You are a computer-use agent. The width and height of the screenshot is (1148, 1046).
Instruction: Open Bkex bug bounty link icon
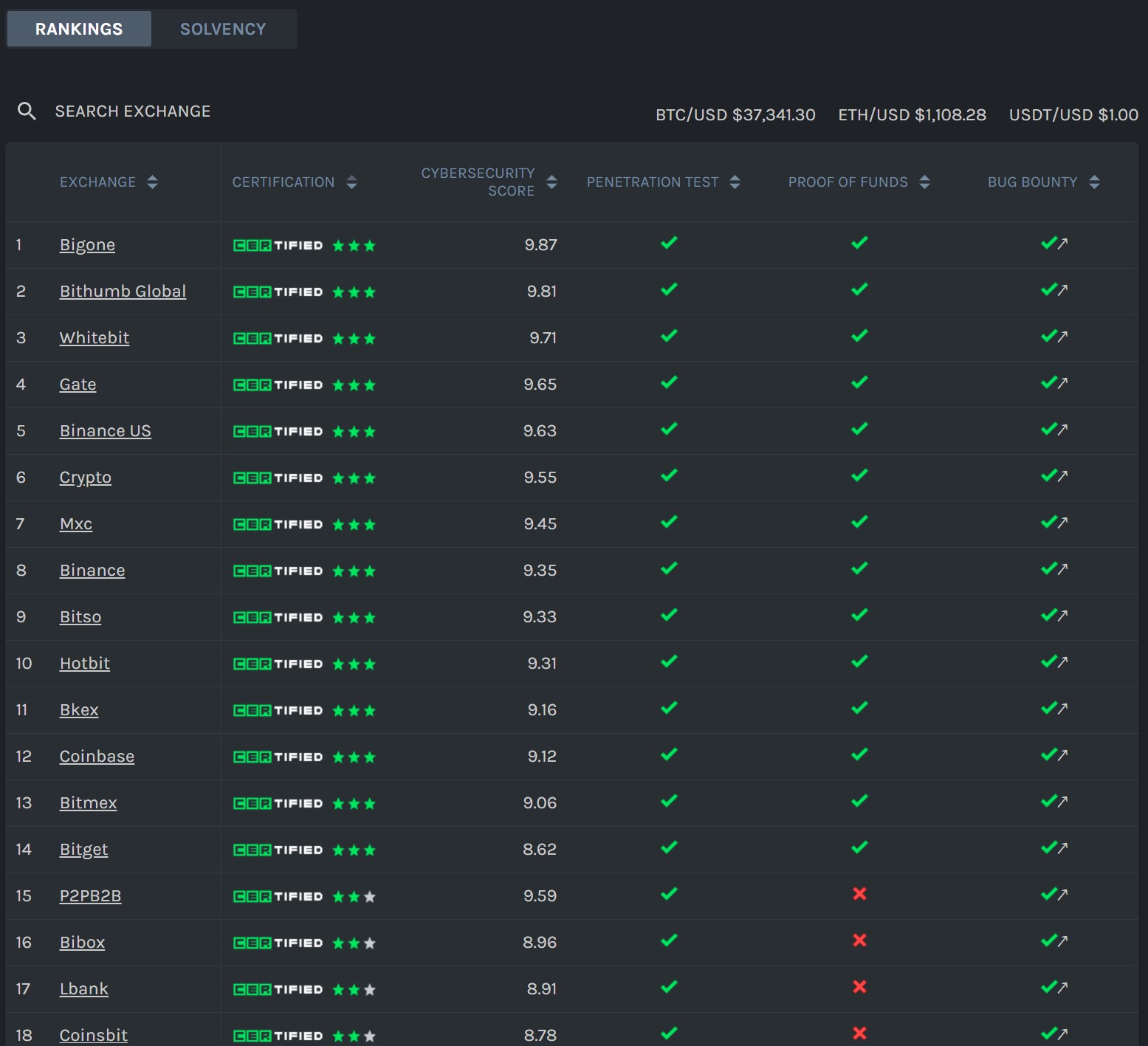point(1063,709)
